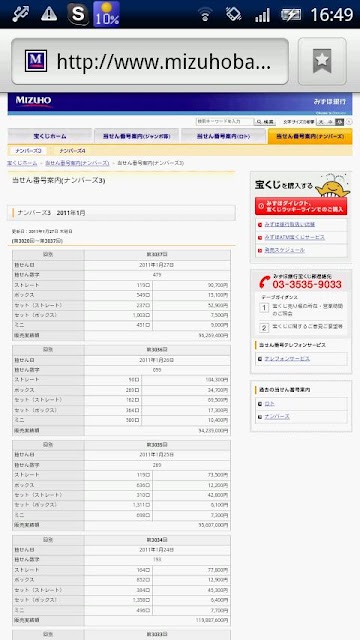Image resolution: width=360 pixels, height=640 pixels.
Task: Tap the Mizuho site favicon in address bar
Action: click(x=36, y=61)
